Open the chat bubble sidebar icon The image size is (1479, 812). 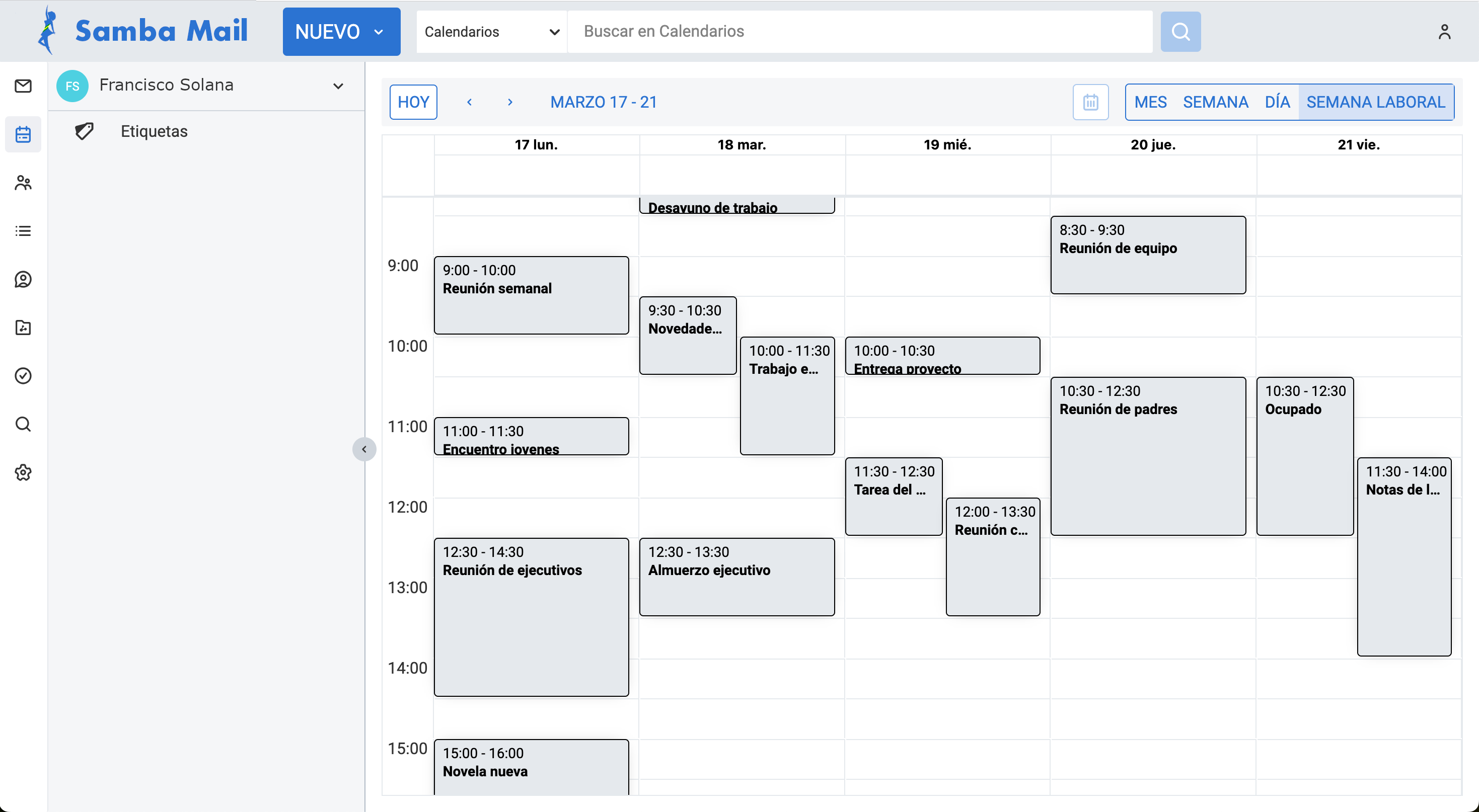tap(23, 279)
